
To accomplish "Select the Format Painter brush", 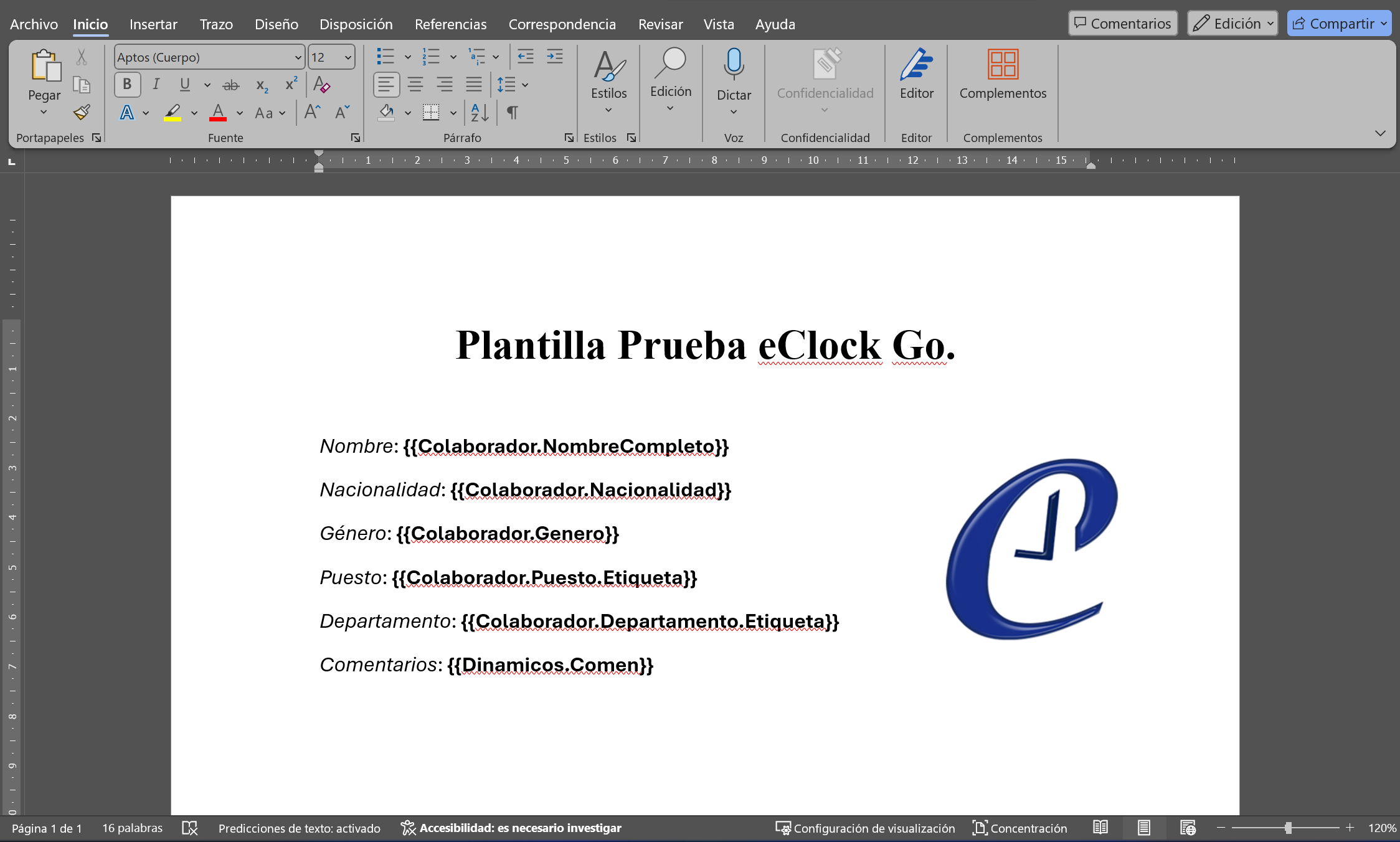I will tap(82, 112).
